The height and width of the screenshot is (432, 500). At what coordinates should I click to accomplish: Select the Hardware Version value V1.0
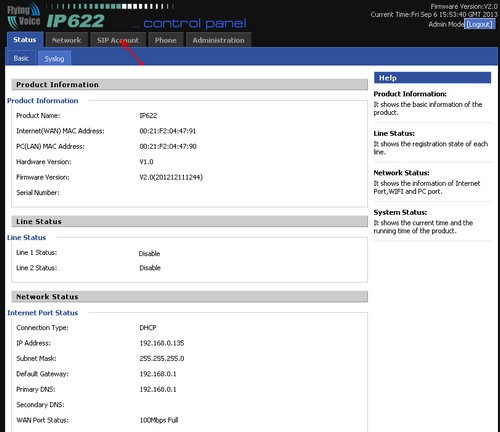coord(146,162)
